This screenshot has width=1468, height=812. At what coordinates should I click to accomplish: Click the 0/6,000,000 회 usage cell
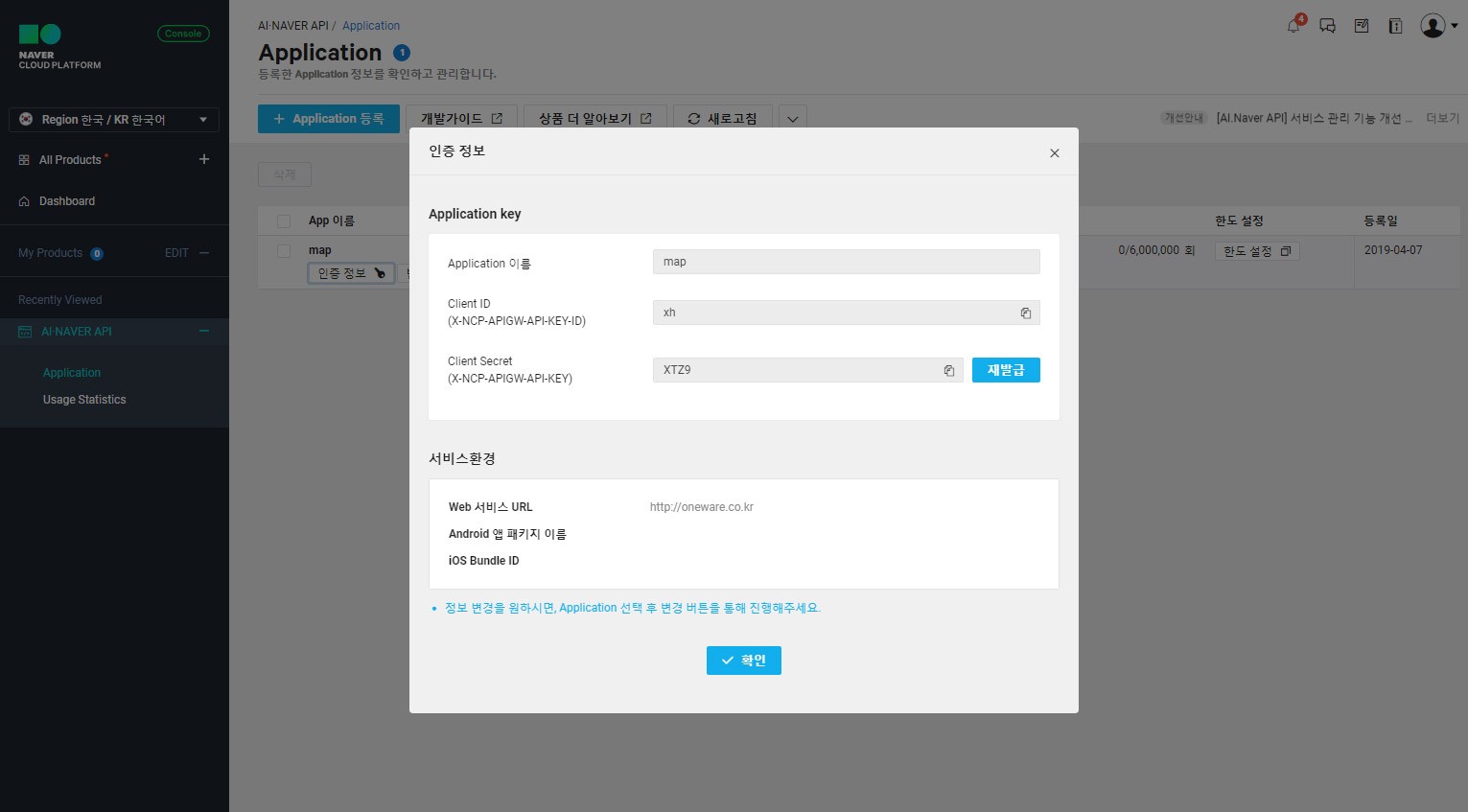coord(1156,250)
